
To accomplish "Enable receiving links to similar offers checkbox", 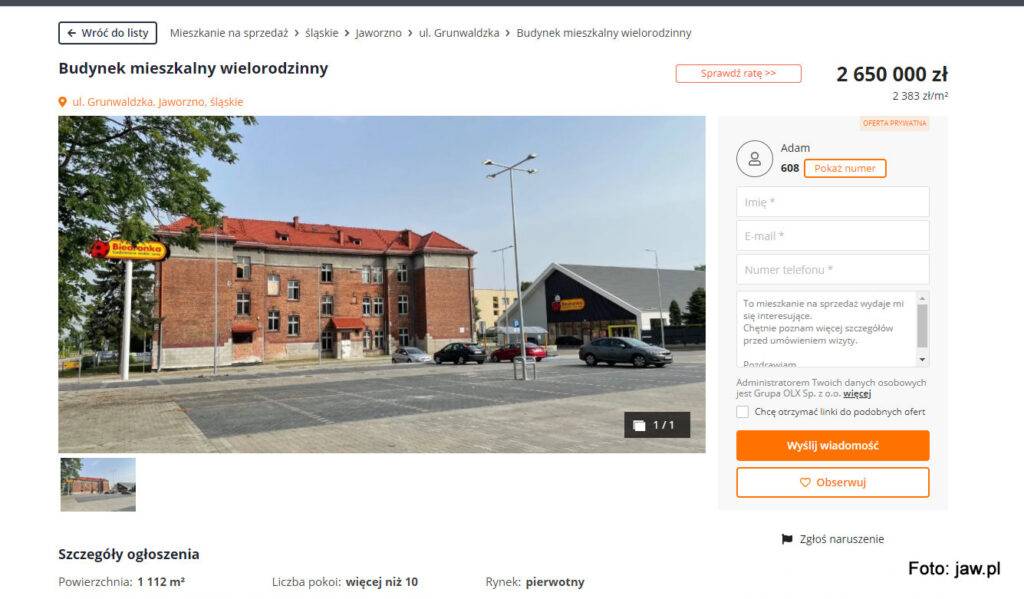I will (743, 412).
